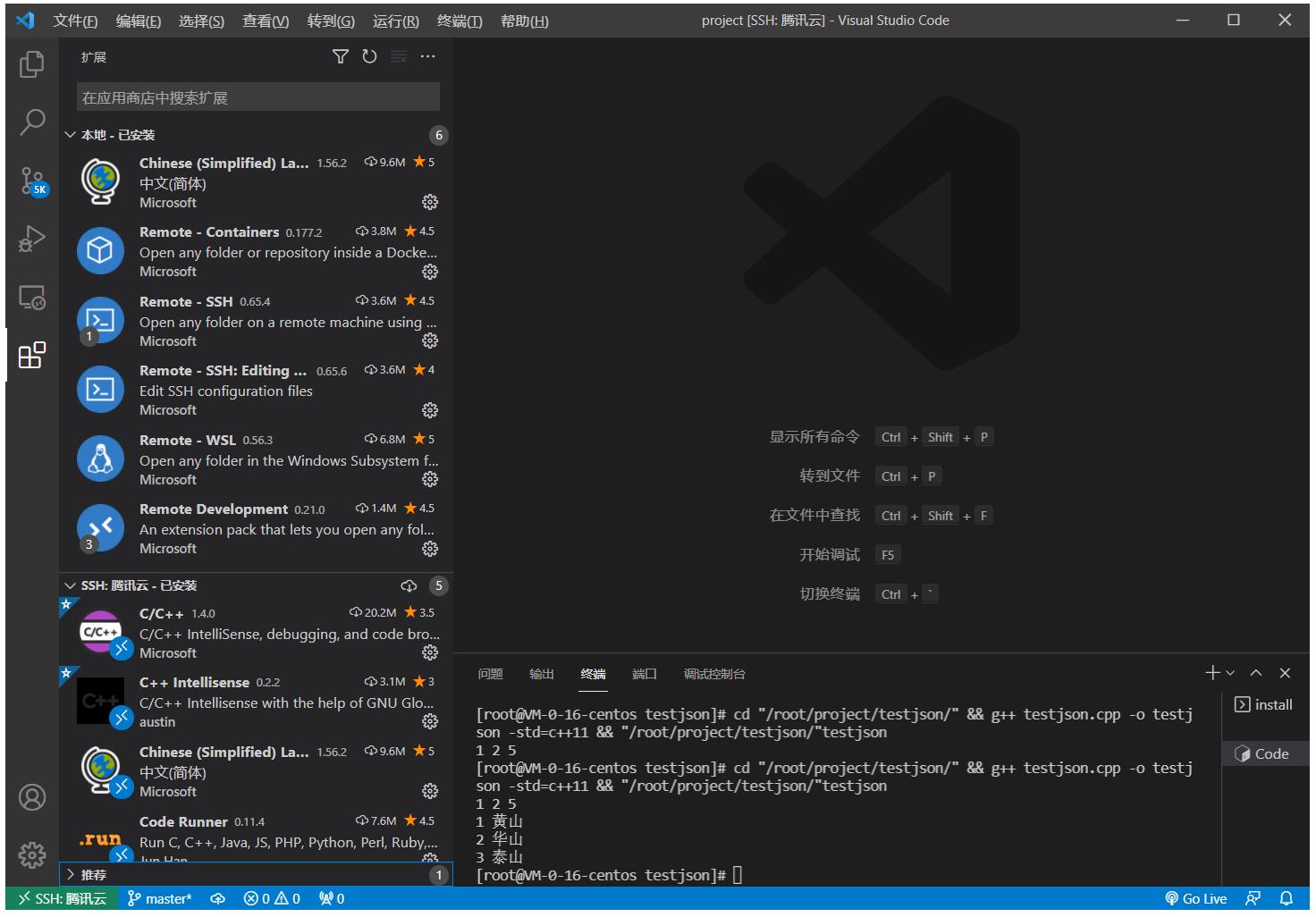
Task: Select Chinese (Simplified) extension in local list
Action: [256, 181]
